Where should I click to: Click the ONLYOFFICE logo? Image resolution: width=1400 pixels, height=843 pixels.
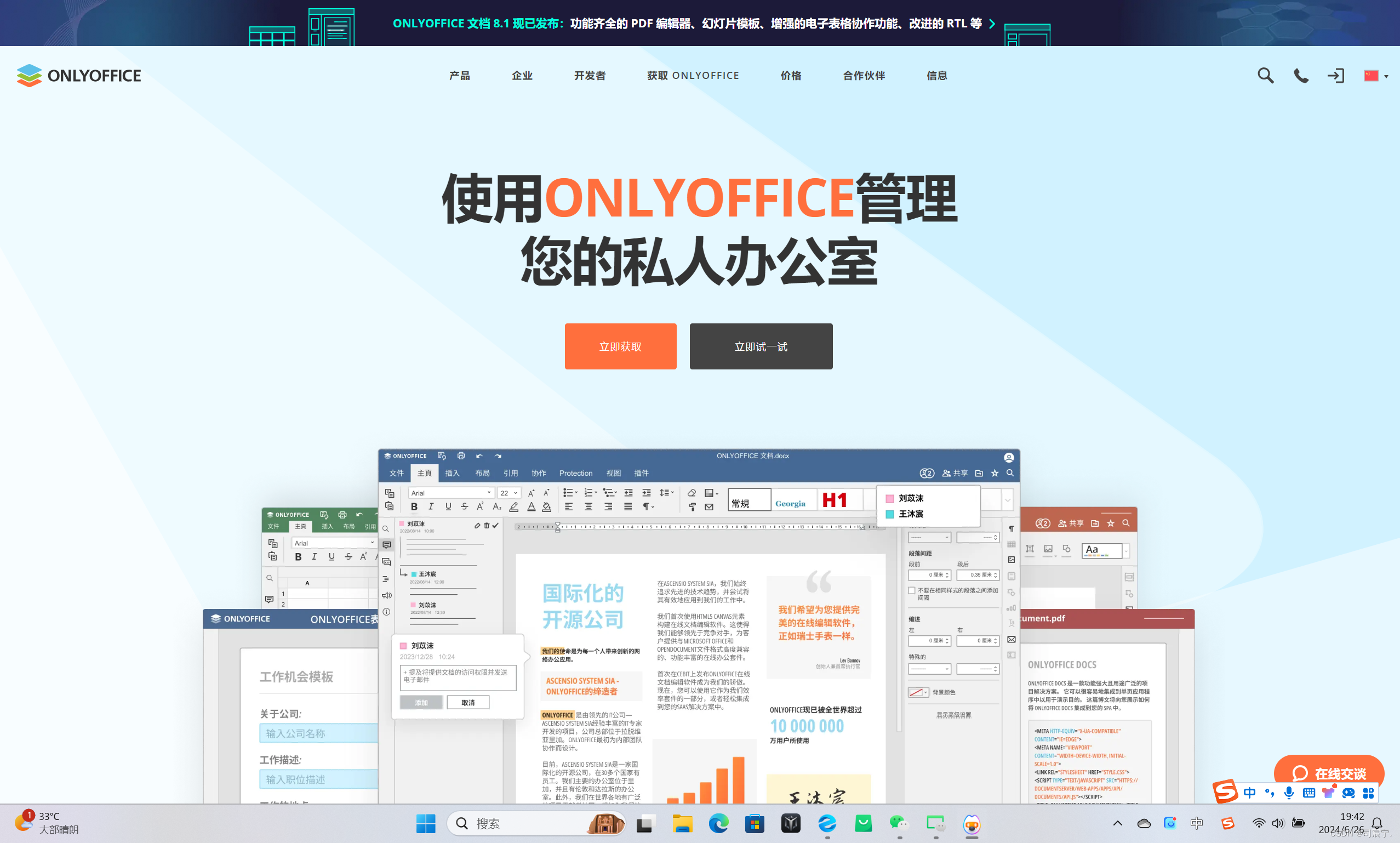[x=79, y=76]
